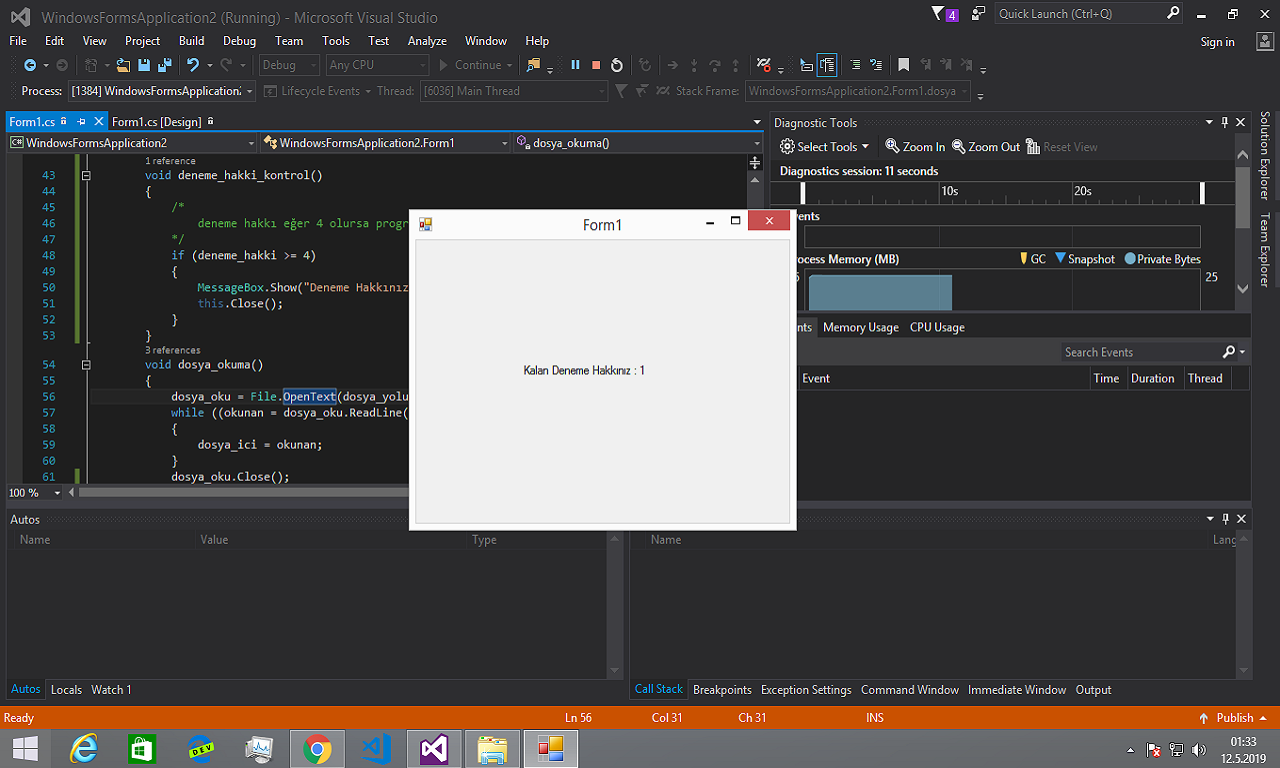Screen dimensions: 1280x768
Task: Click the volume speaker tray icon
Action: pyautogui.click(x=1199, y=750)
